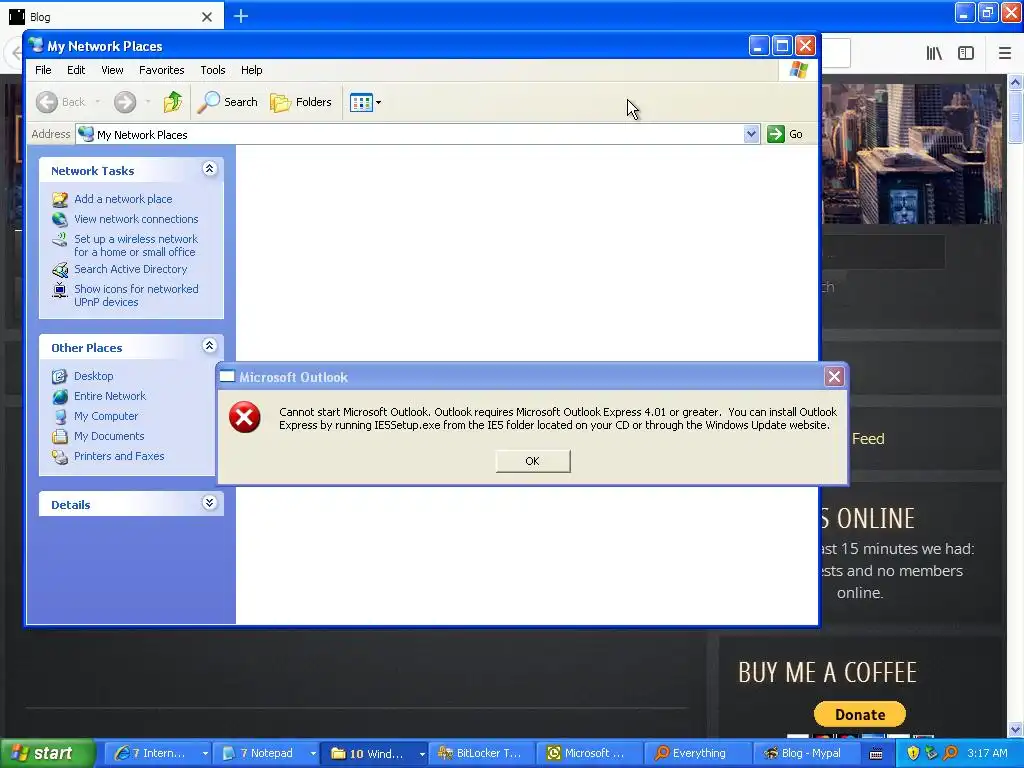Click Search Active Directory link

pos(131,269)
